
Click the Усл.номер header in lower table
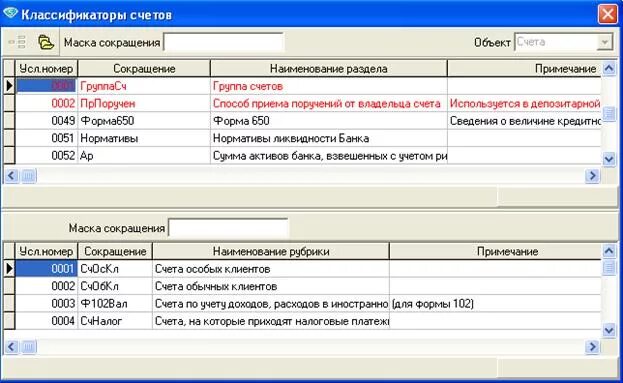(46, 251)
